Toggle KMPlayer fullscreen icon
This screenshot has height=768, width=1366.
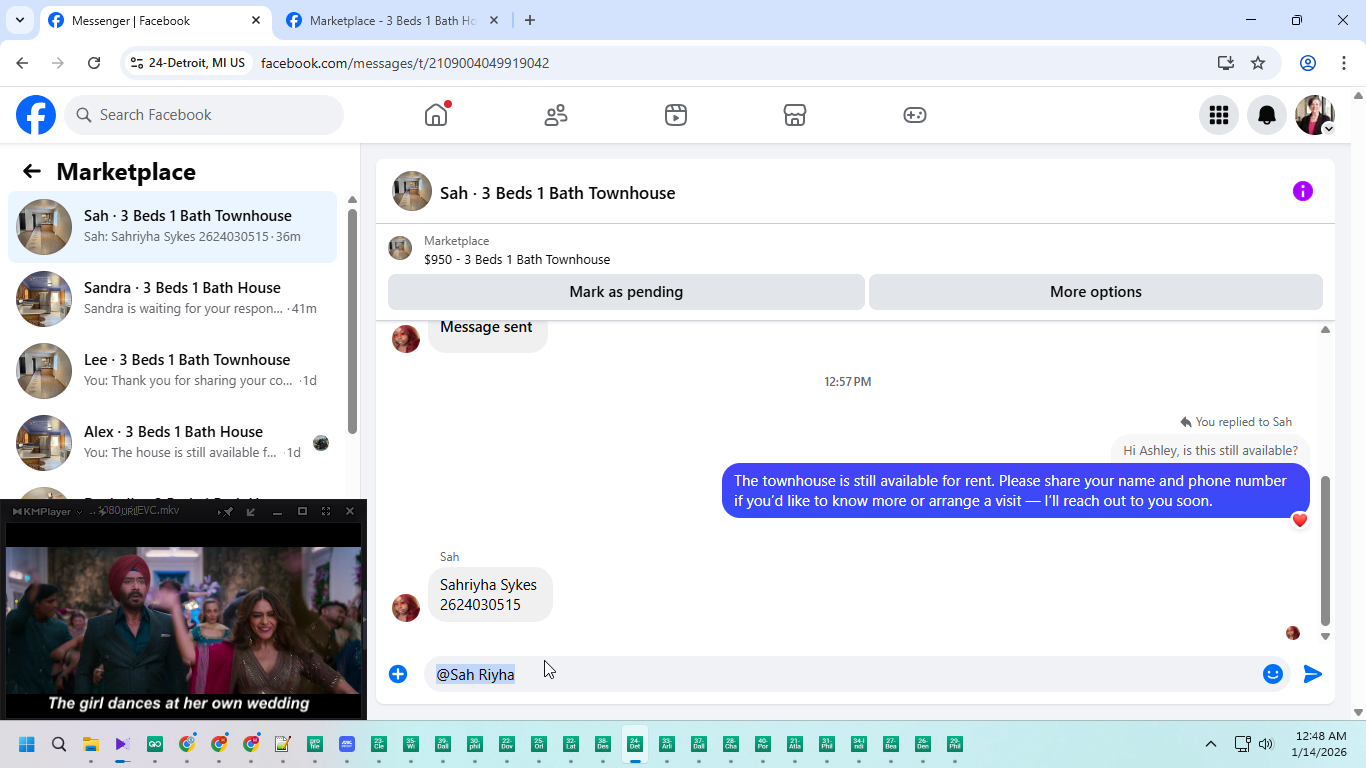pos(326,511)
